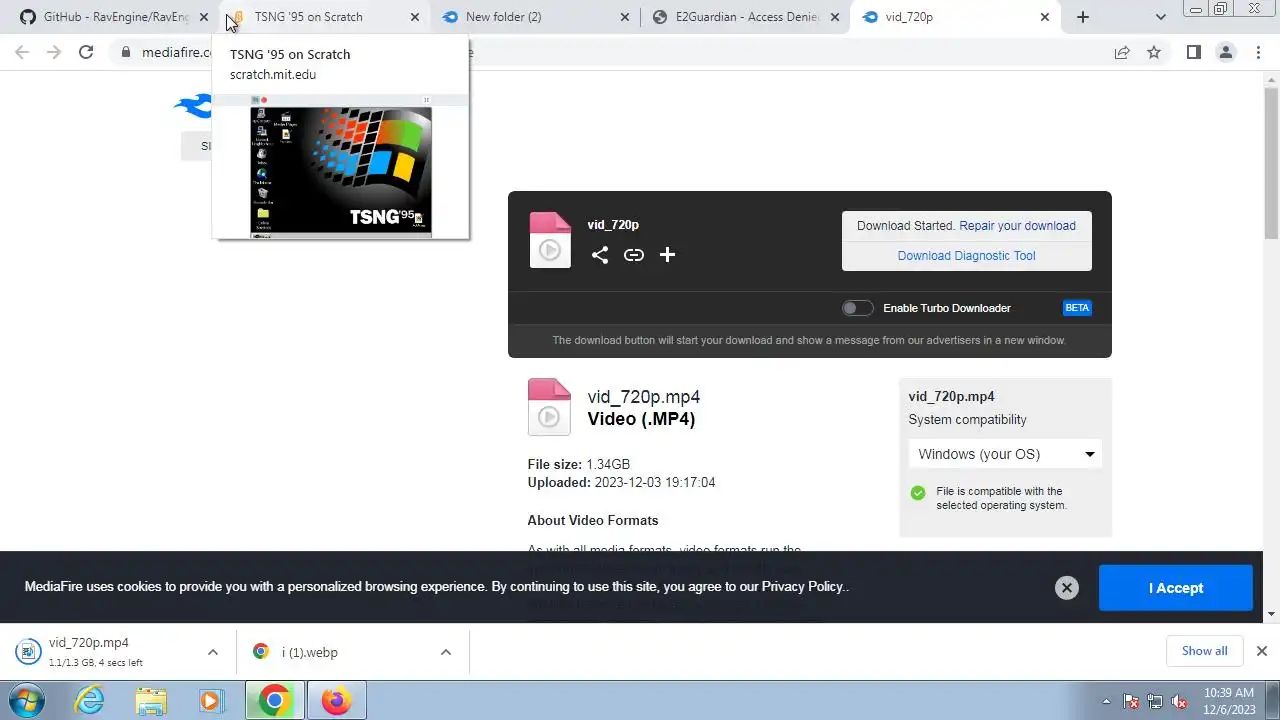
Task: Click scrollbar down arrow
Action: (1271, 614)
